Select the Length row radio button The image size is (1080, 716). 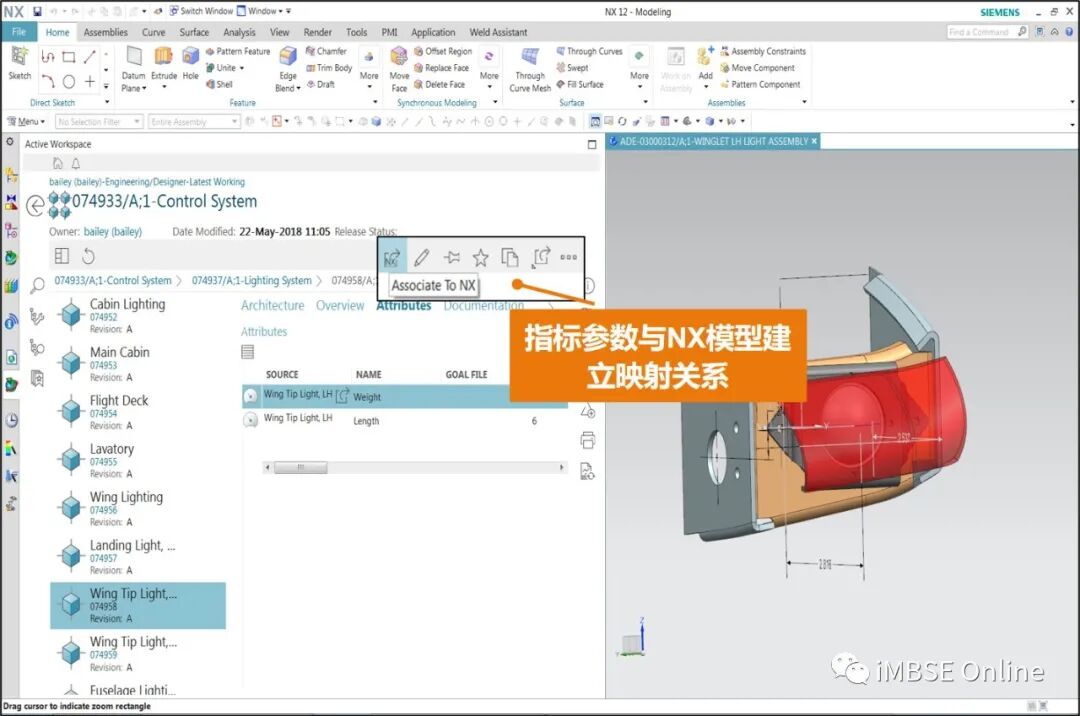[251, 419]
